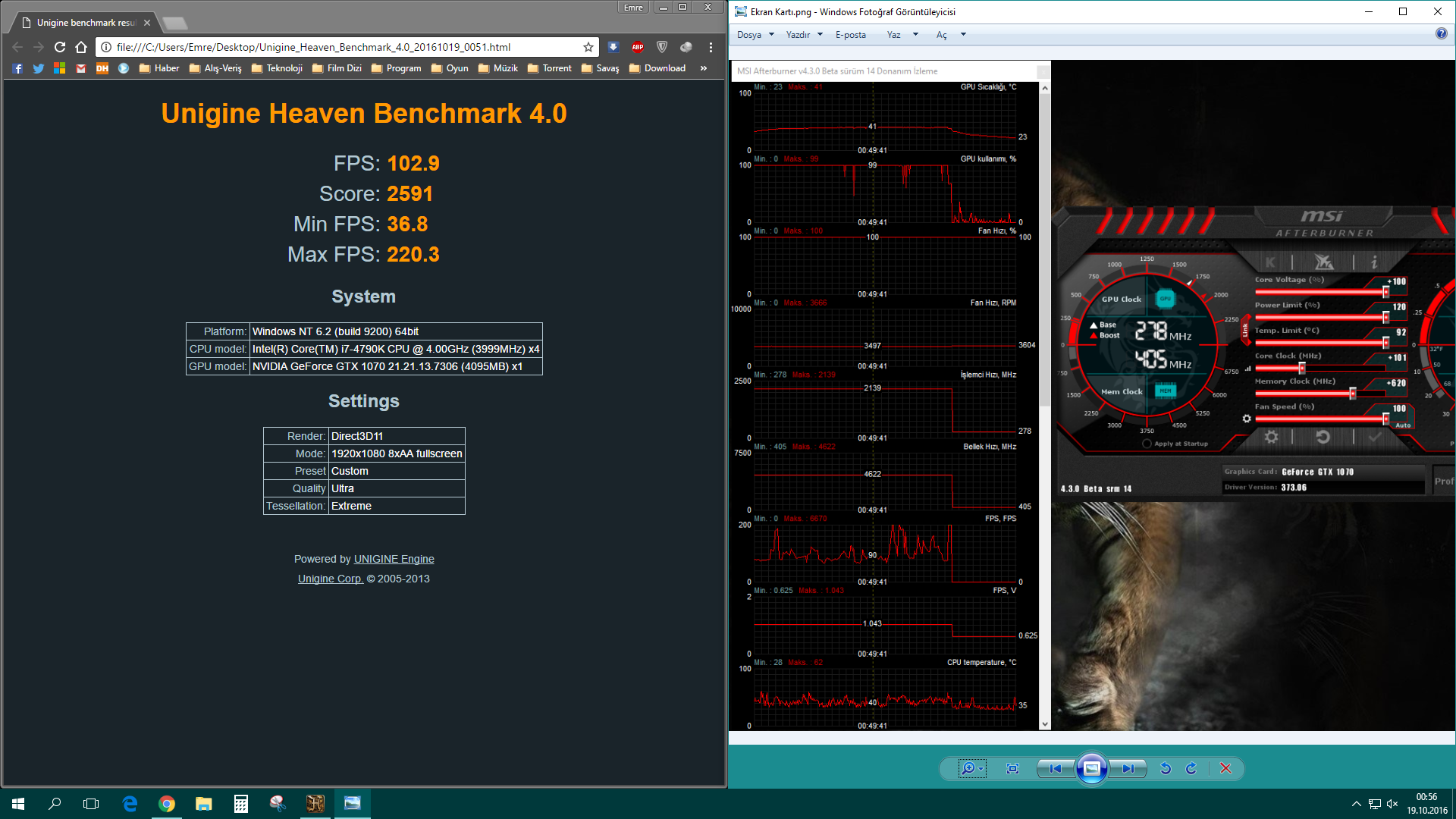1456x819 pixels.
Task: Open File Explorer from taskbar
Action: click(x=203, y=804)
